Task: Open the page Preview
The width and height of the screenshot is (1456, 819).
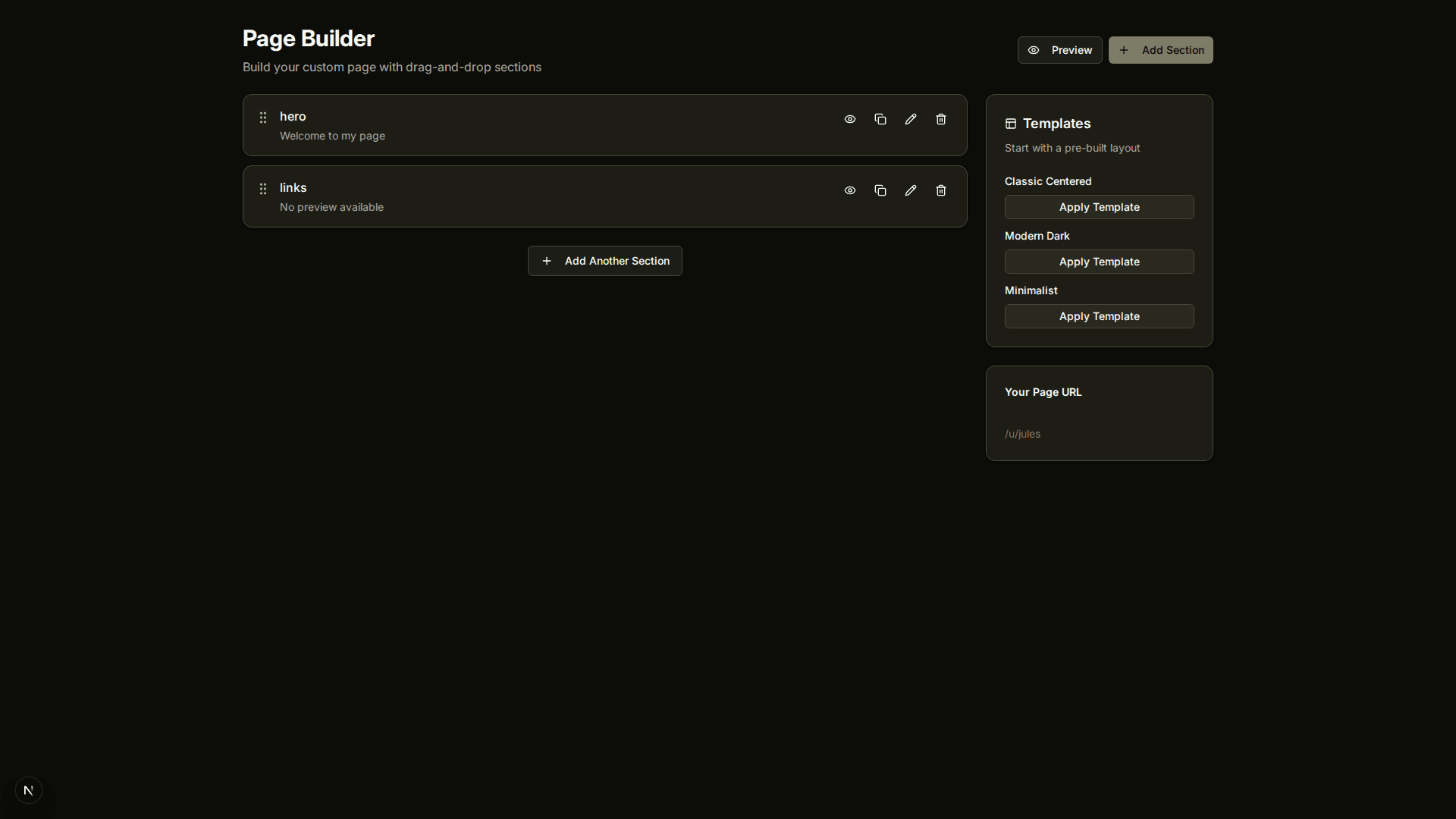Action: pyautogui.click(x=1059, y=50)
